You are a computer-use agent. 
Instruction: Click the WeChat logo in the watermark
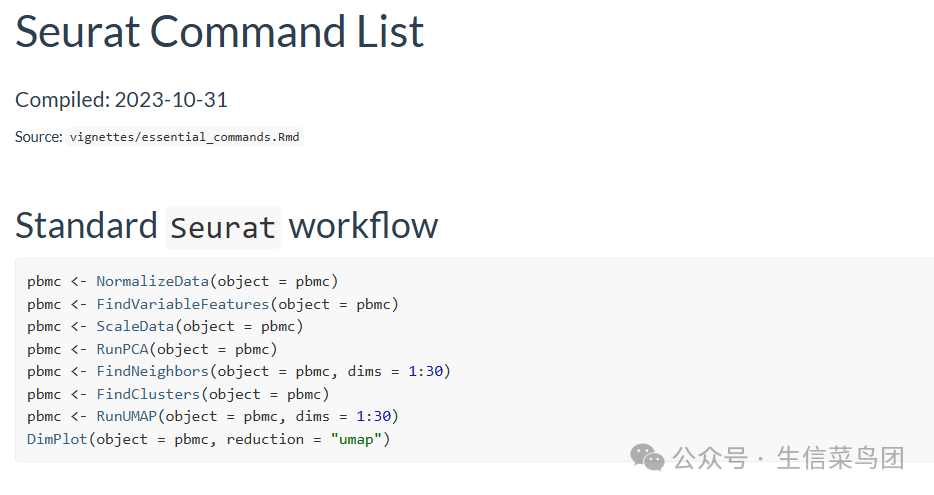click(647, 458)
